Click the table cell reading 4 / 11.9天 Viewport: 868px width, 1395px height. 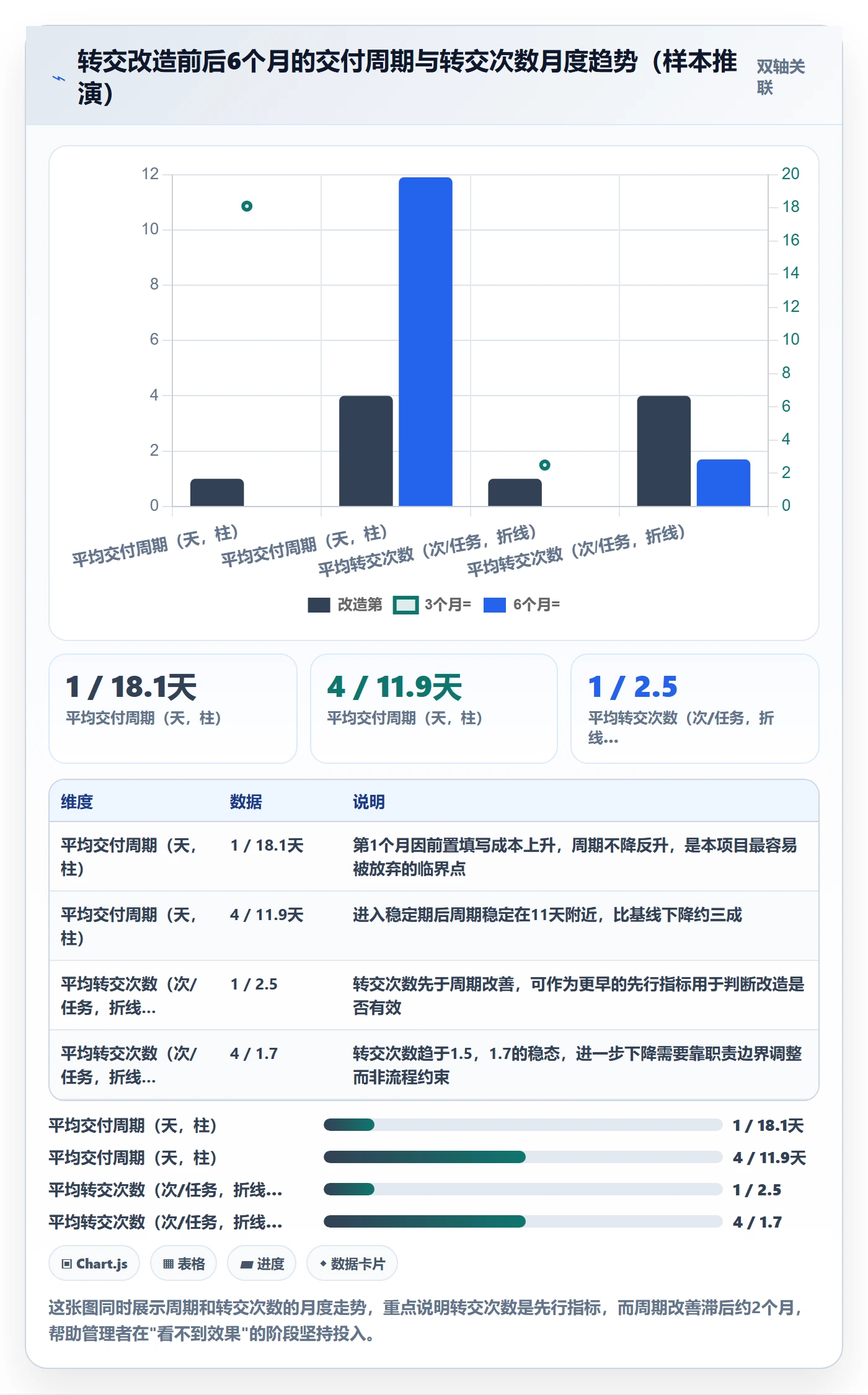click(267, 915)
